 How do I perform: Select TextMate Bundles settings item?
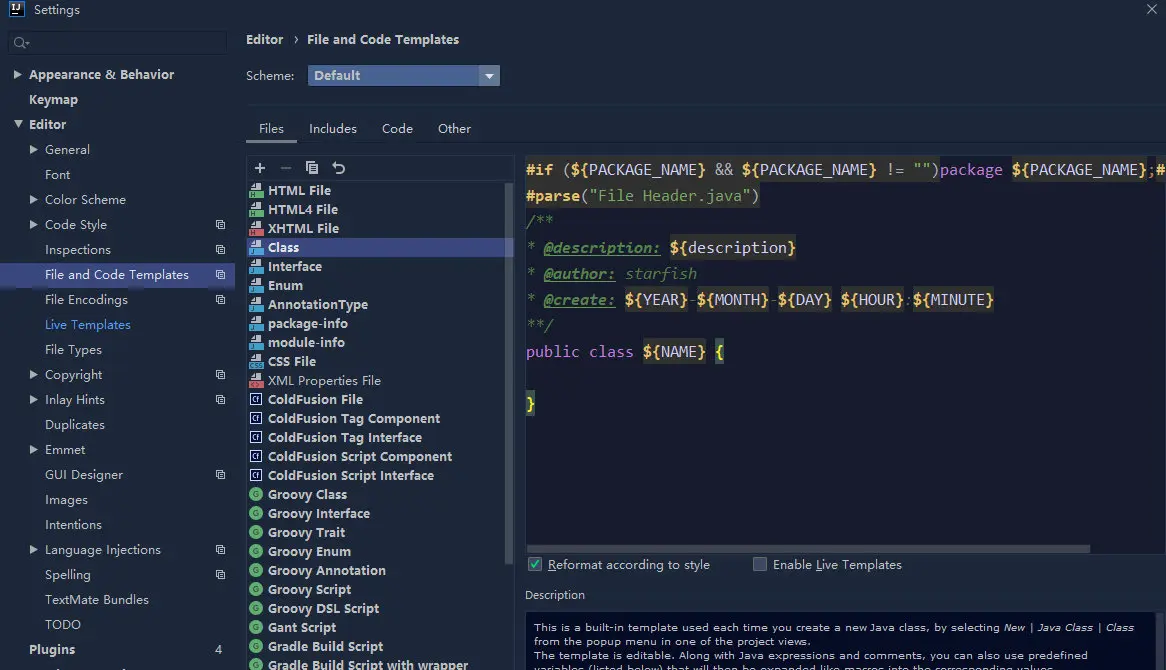[x=97, y=599]
